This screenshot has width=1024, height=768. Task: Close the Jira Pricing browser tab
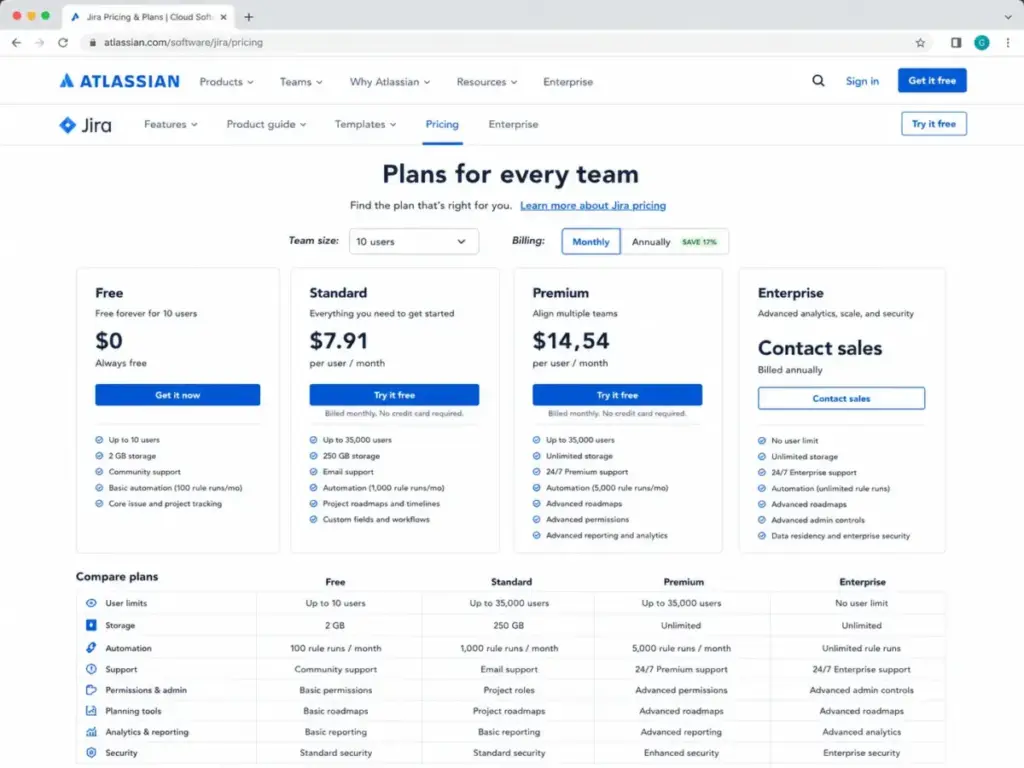coord(223,17)
